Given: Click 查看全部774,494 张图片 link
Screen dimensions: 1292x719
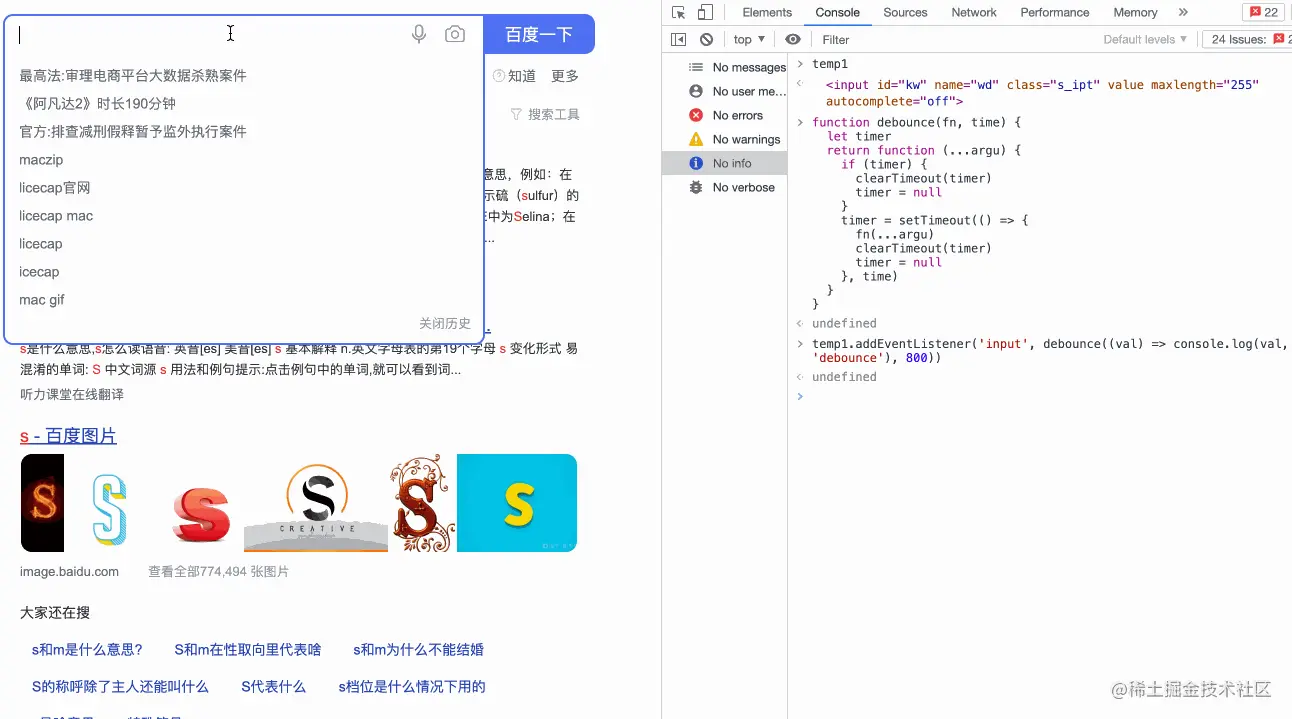Looking at the screenshot, I should tap(218, 572).
